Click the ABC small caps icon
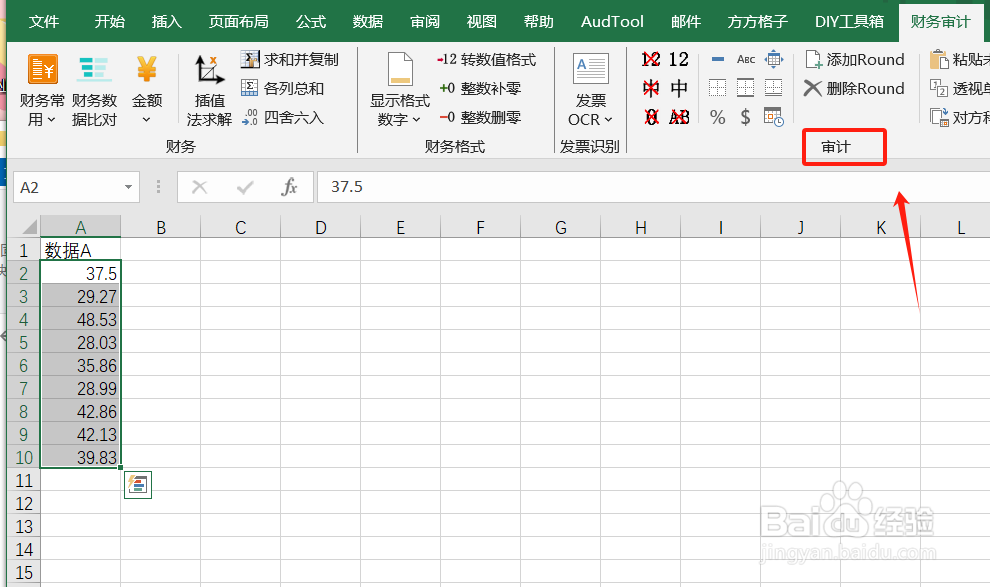Screen dimensions: 990x587 pos(746,59)
